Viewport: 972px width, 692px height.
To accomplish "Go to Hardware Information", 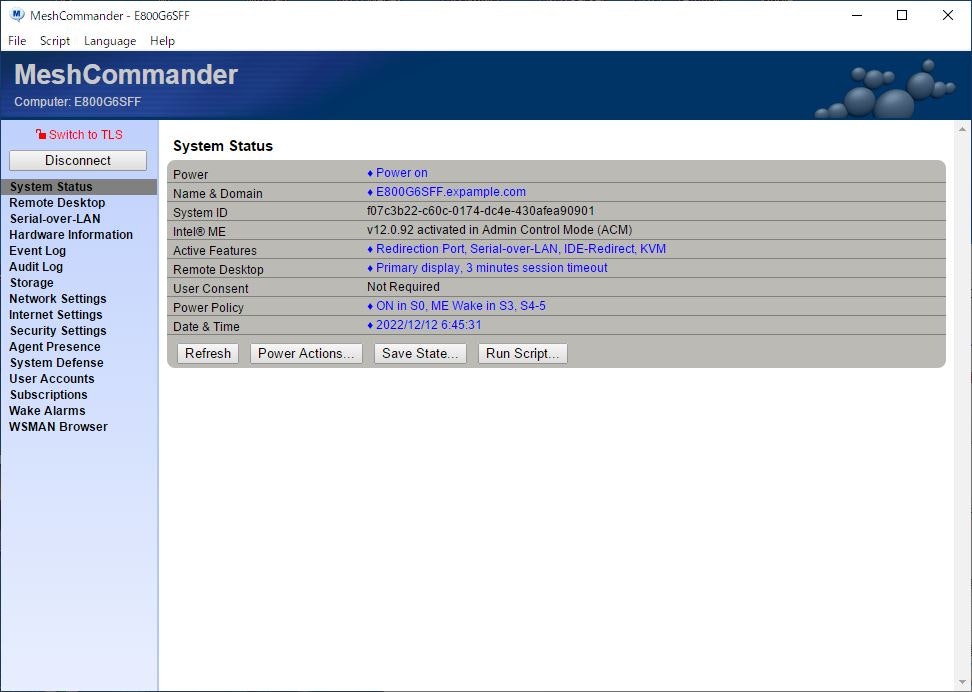I will point(71,235).
